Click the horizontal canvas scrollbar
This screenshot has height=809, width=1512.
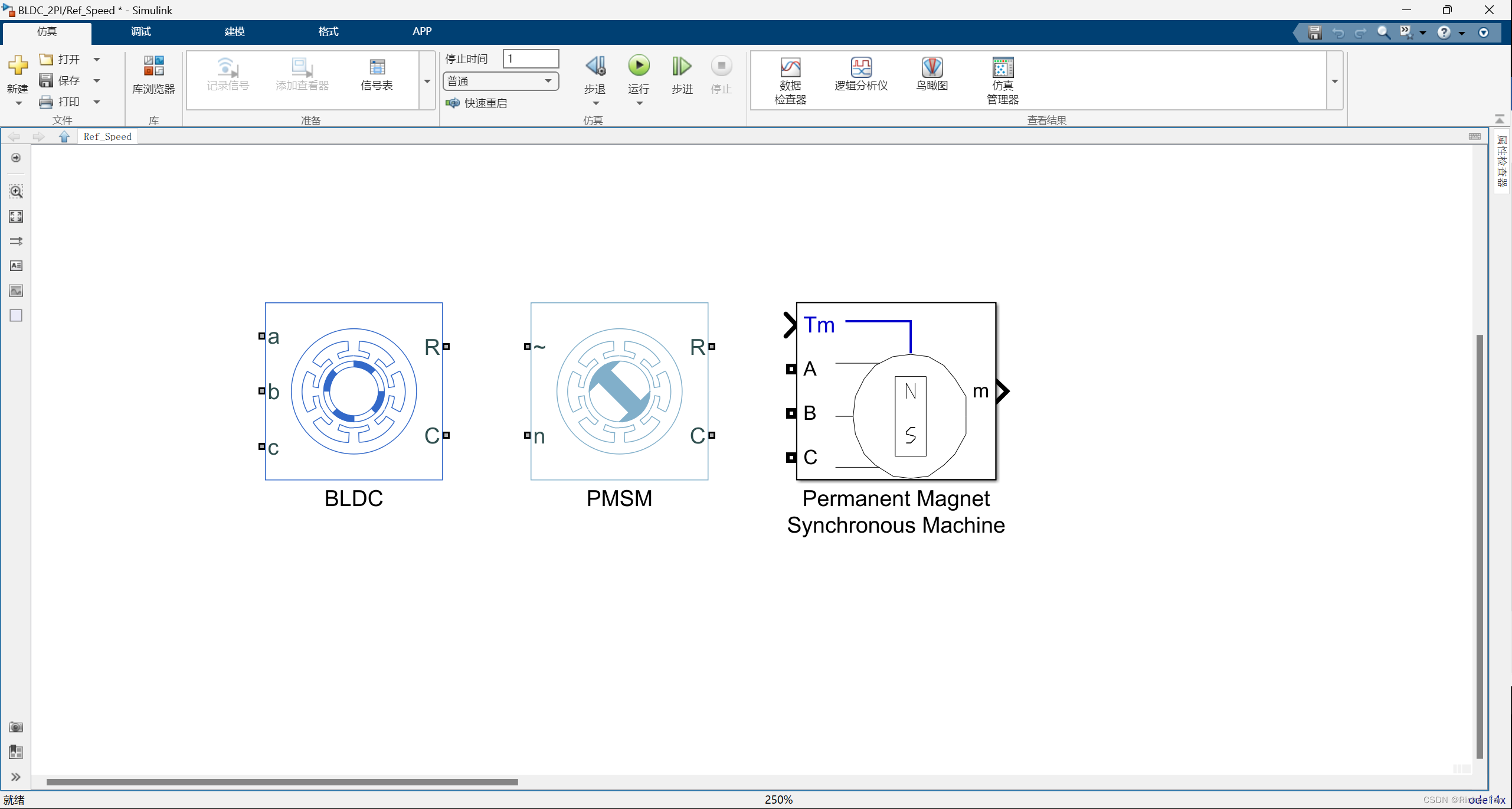click(x=282, y=782)
